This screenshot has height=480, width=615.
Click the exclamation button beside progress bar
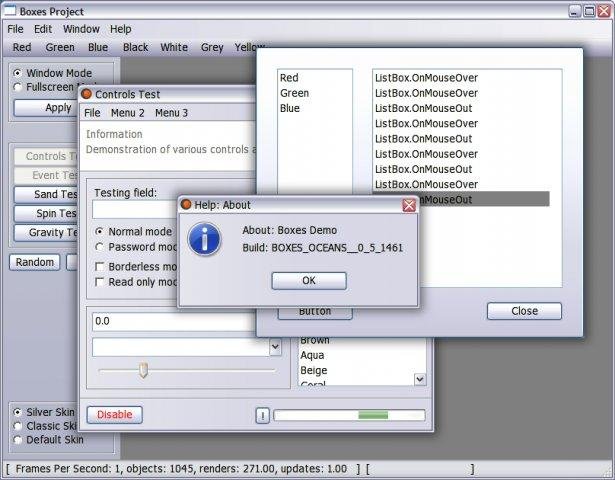[x=262, y=416]
